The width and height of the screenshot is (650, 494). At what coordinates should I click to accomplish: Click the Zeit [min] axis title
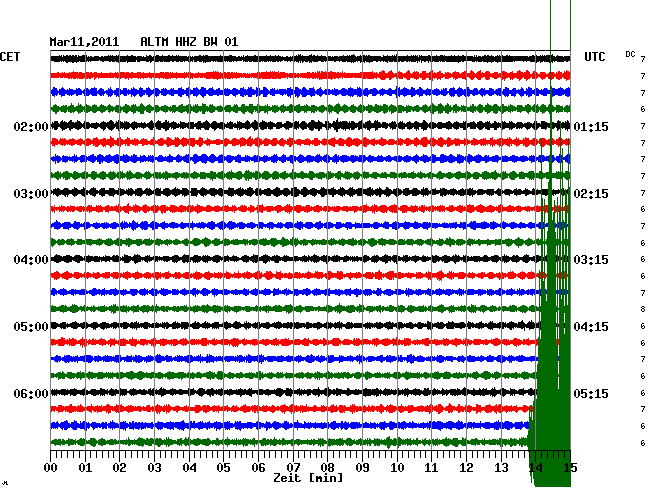pos(308,478)
